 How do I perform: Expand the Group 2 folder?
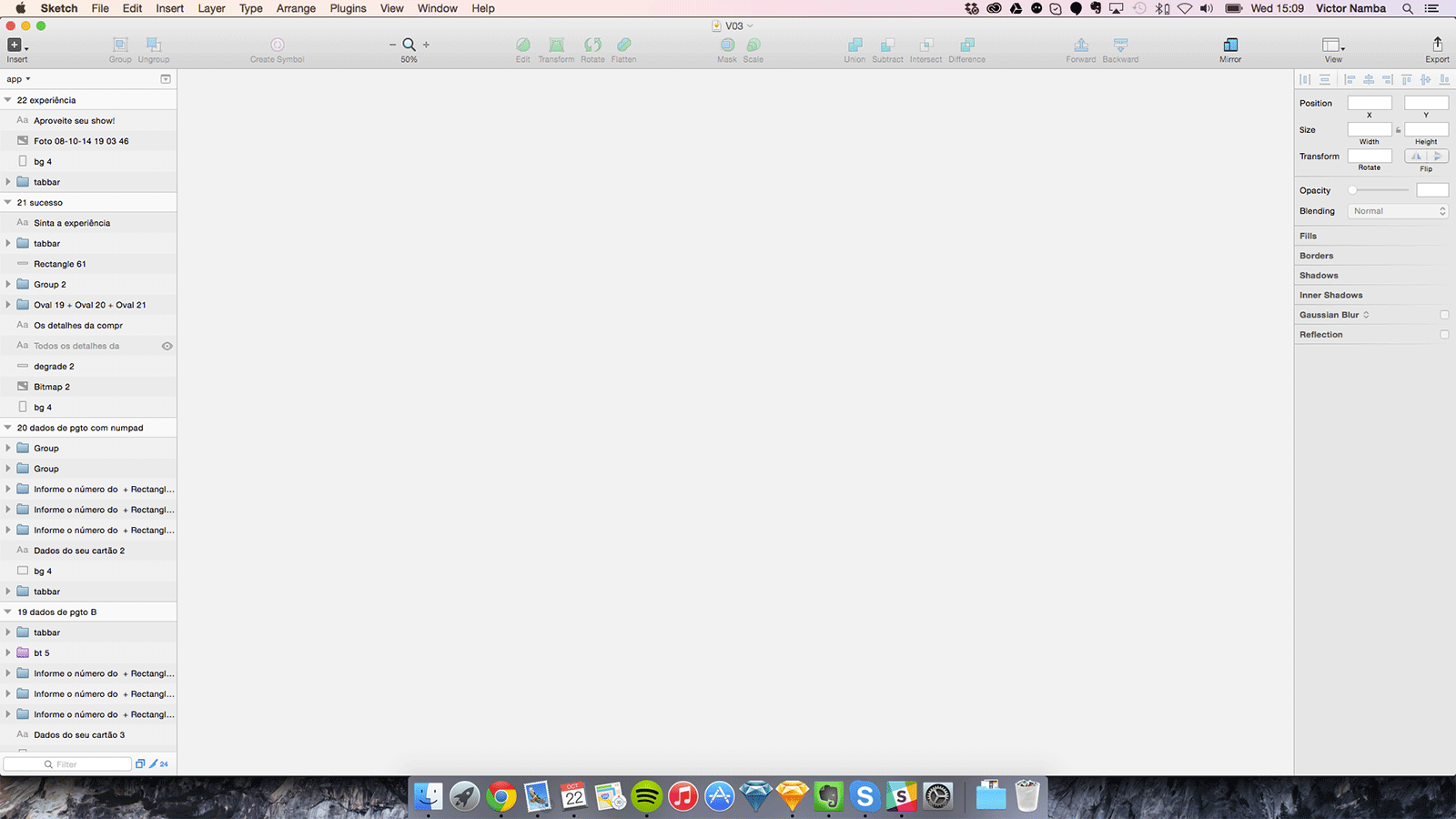pyautogui.click(x=8, y=284)
